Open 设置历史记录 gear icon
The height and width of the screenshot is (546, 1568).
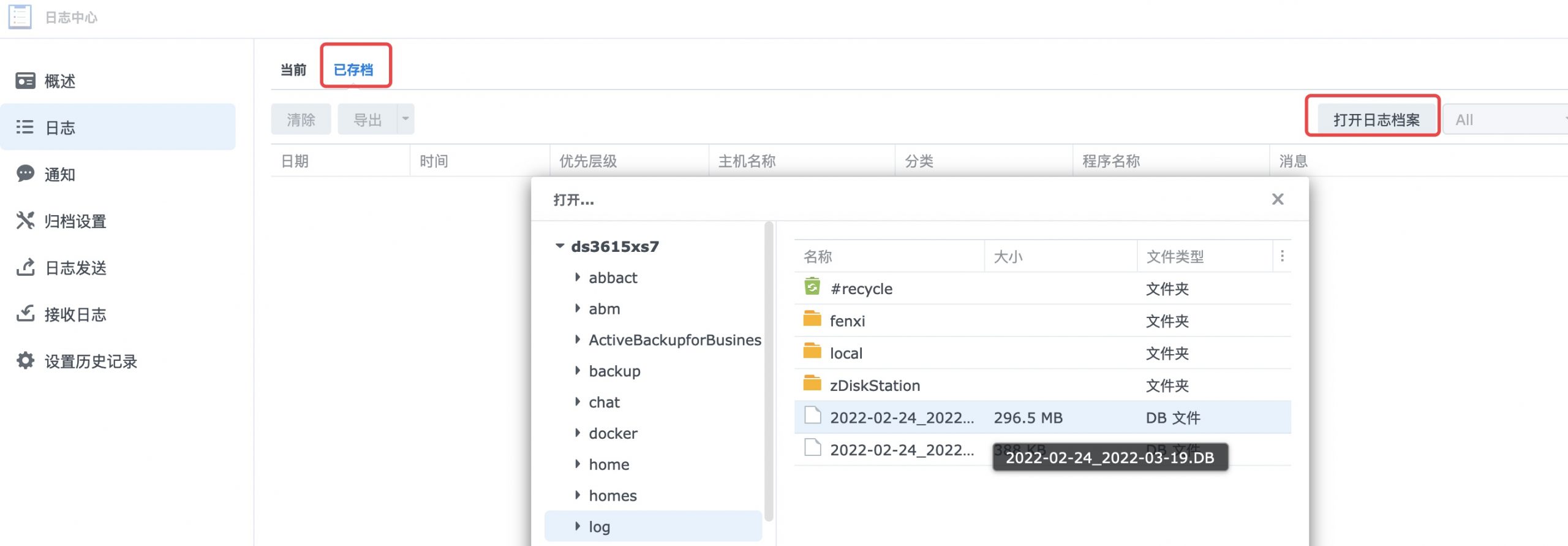point(25,361)
